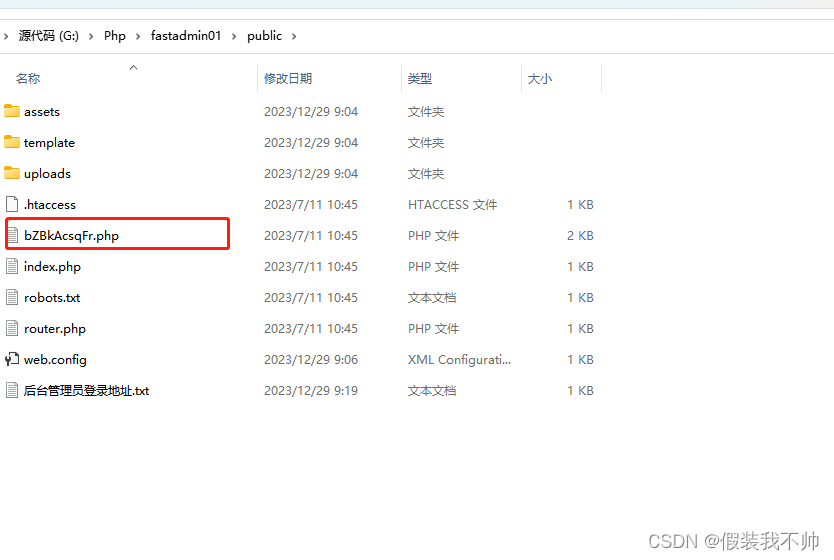Expand the chevron after public in breadcrumb
This screenshot has width=834, height=560.
[294, 36]
